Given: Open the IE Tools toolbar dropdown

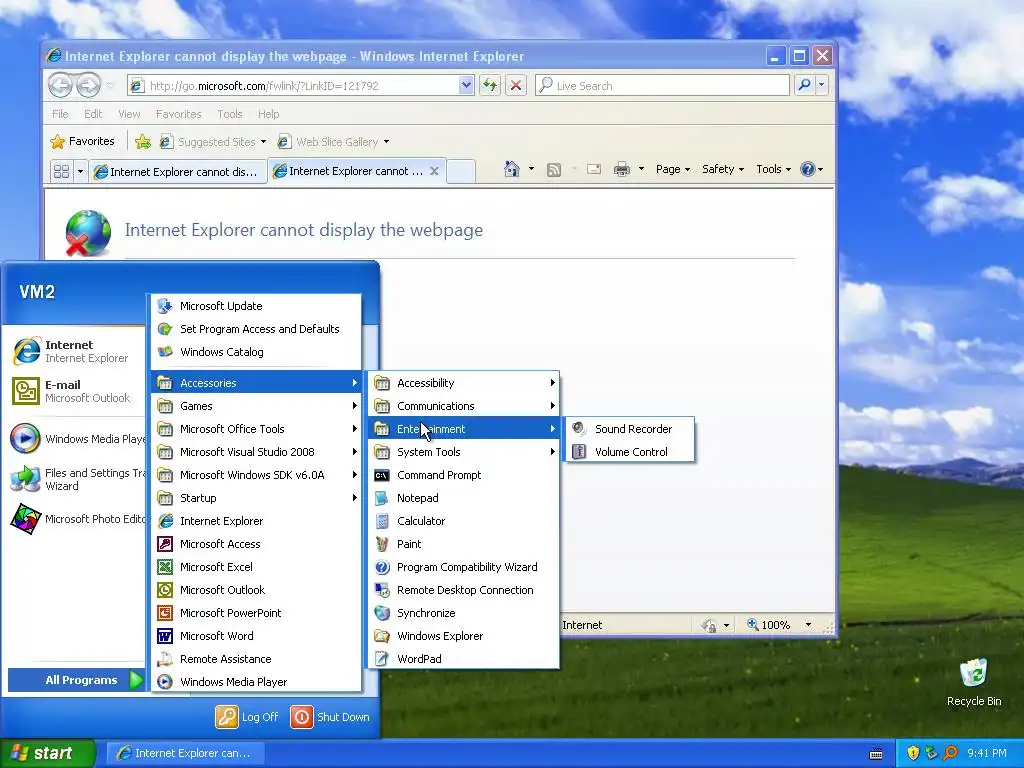Looking at the screenshot, I should (773, 169).
